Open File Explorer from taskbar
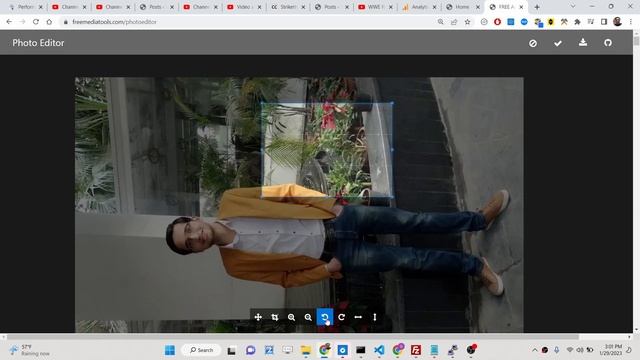 coord(306,350)
